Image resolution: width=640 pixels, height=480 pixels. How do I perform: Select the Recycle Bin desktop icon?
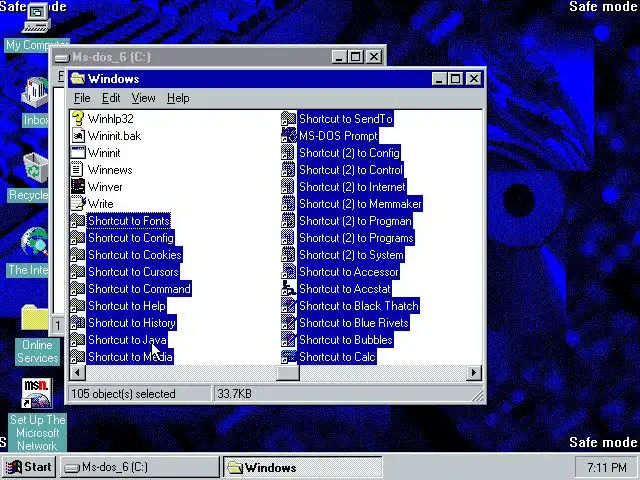(x=35, y=167)
